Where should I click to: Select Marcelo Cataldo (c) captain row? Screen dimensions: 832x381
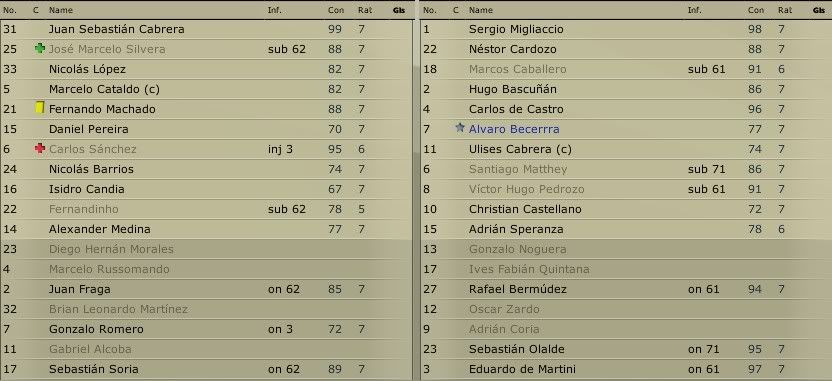206,89
